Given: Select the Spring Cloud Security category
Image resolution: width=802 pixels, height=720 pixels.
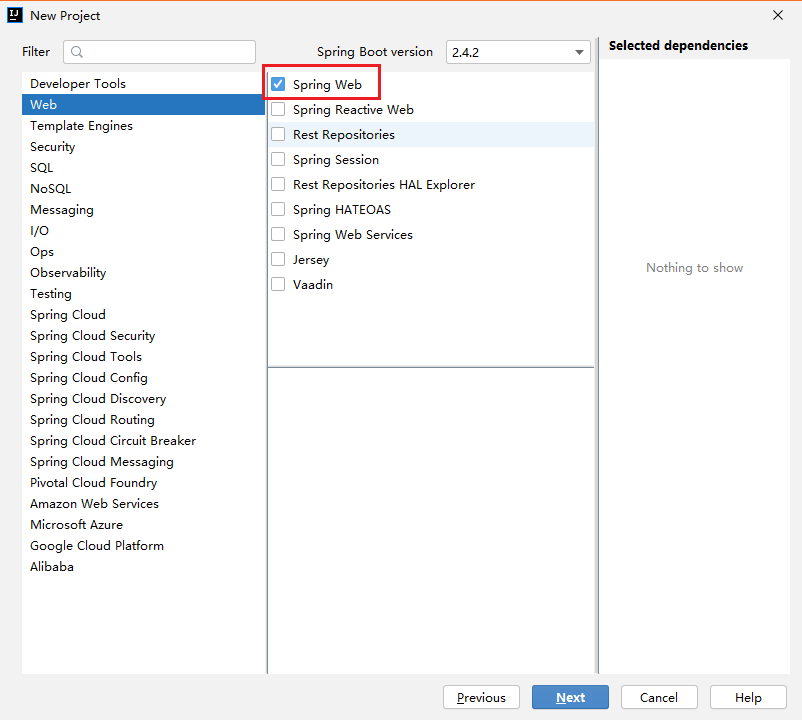Looking at the screenshot, I should pyautogui.click(x=92, y=335).
